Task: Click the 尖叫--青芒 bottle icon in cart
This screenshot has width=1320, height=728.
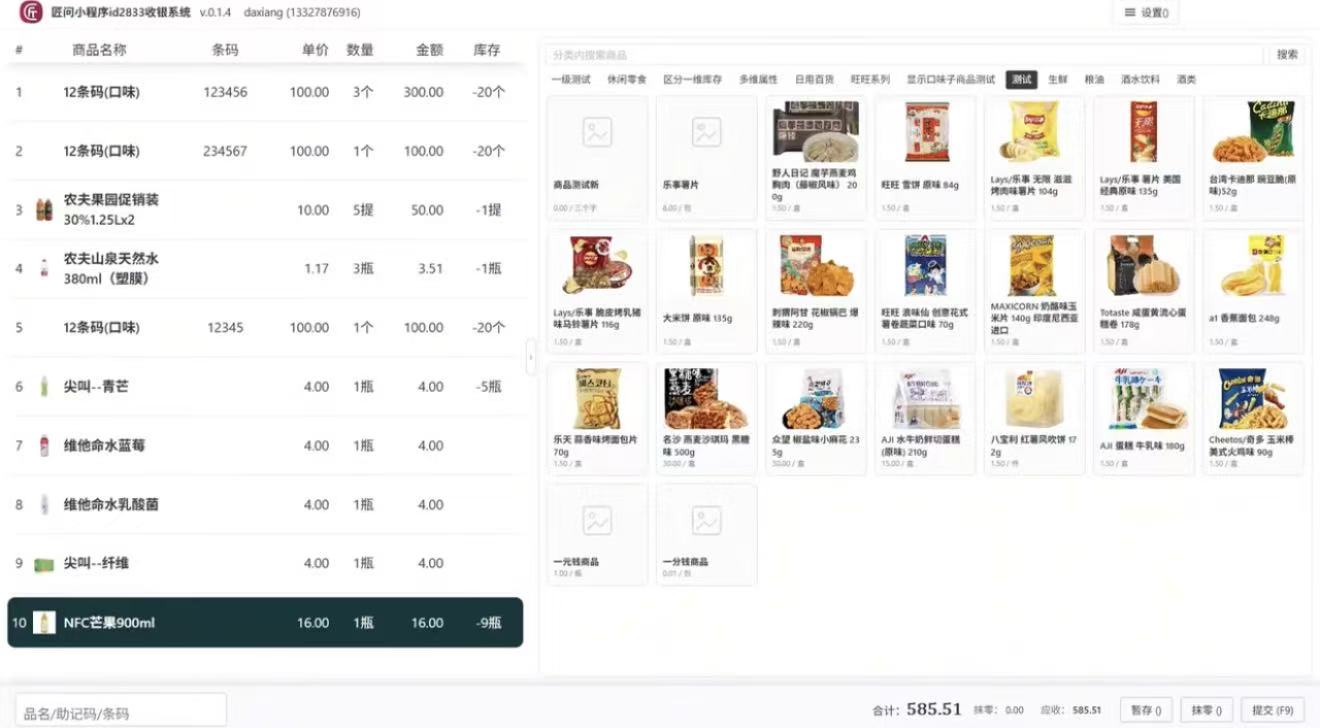Action: point(44,387)
